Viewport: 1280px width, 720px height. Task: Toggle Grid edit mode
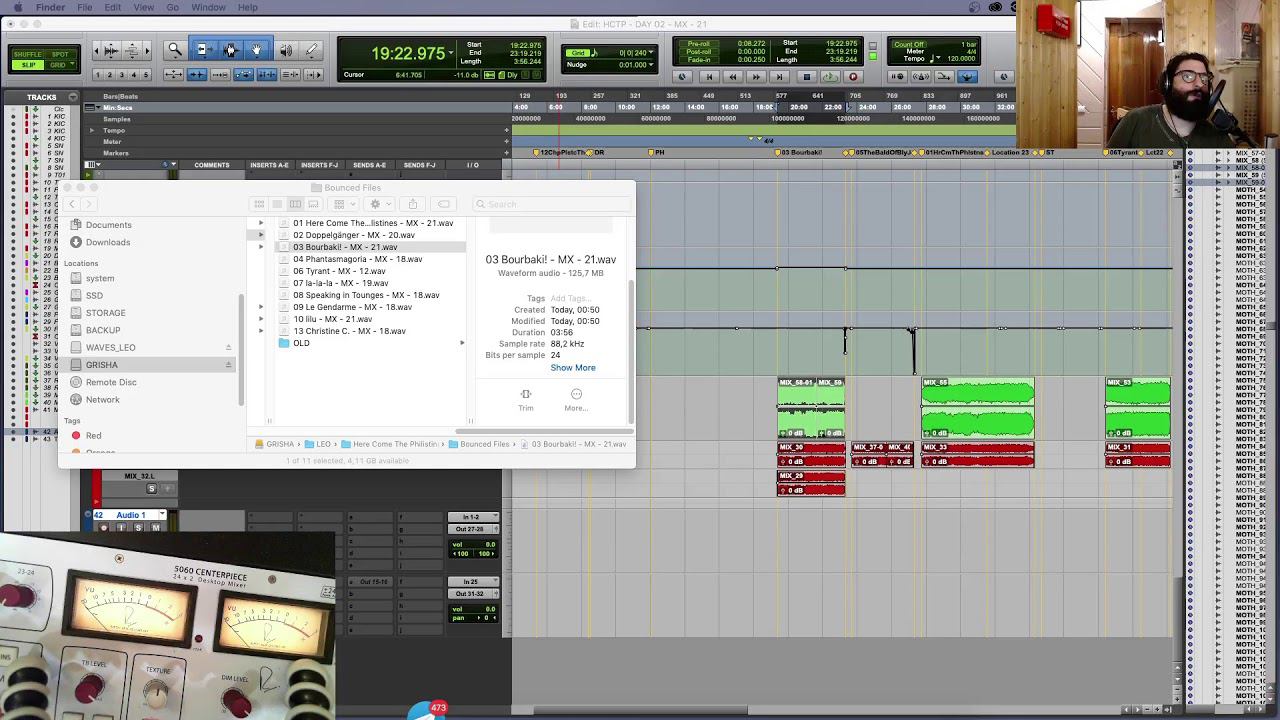tap(61, 65)
